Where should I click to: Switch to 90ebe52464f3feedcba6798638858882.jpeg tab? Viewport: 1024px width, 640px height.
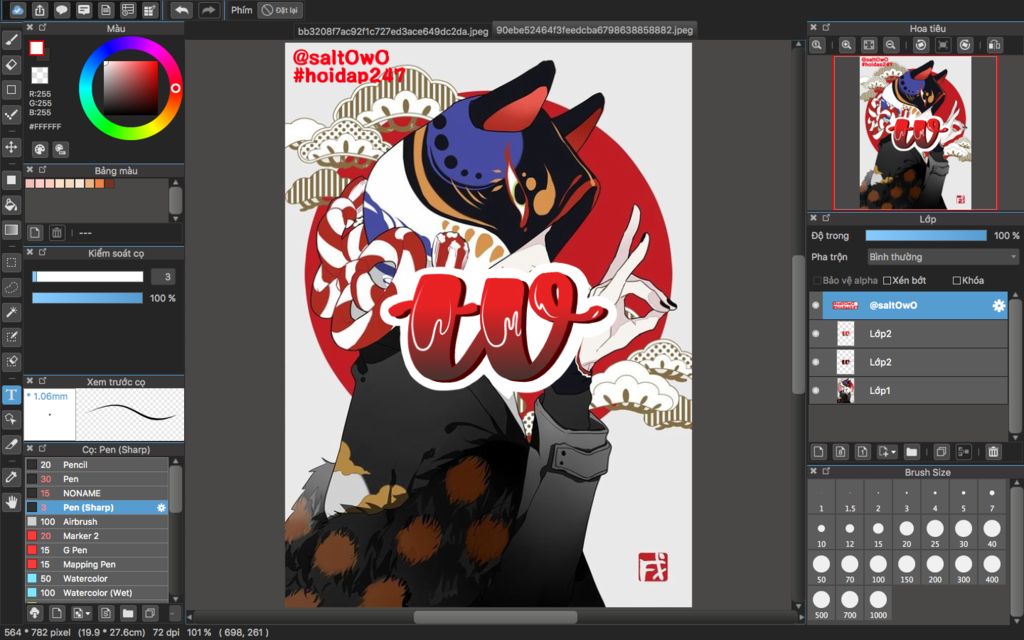pos(594,30)
